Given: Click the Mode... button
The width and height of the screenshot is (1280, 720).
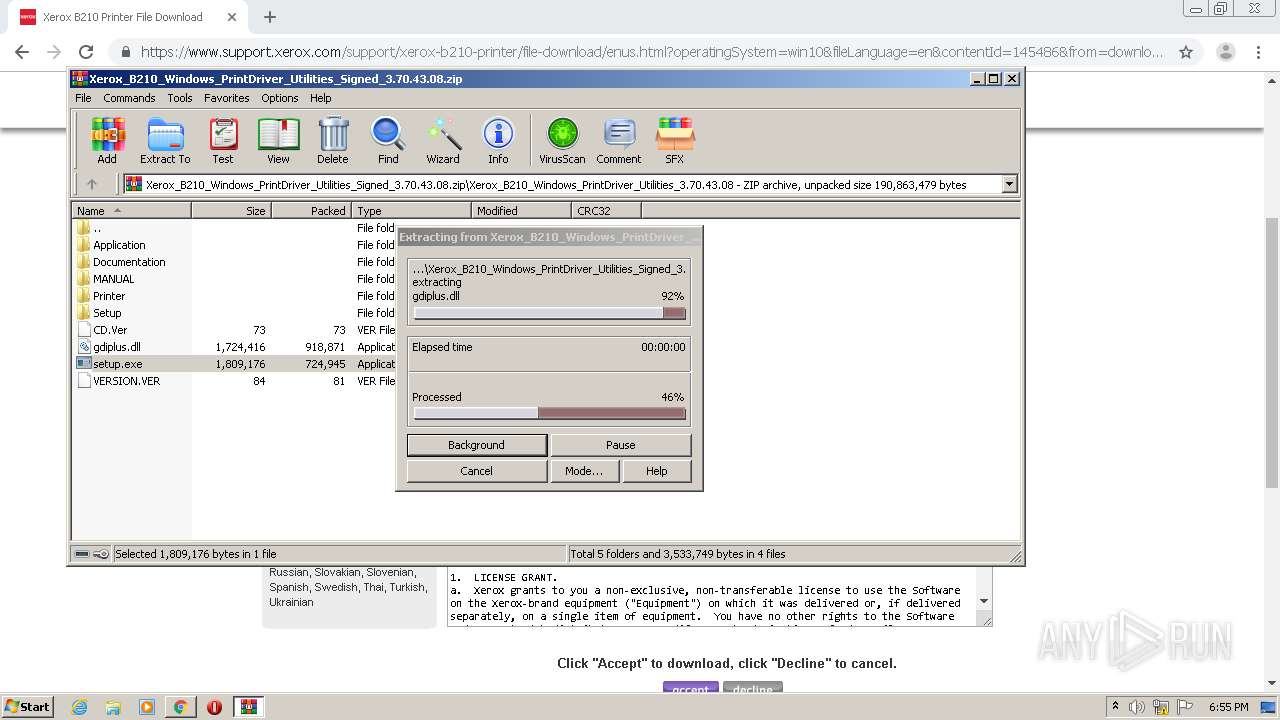Looking at the screenshot, I should [584, 471].
